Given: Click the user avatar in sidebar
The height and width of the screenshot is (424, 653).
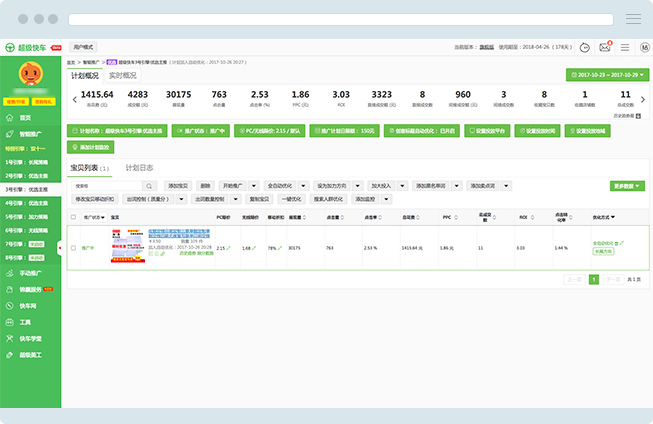Looking at the screenshot, I should (30, 76).
